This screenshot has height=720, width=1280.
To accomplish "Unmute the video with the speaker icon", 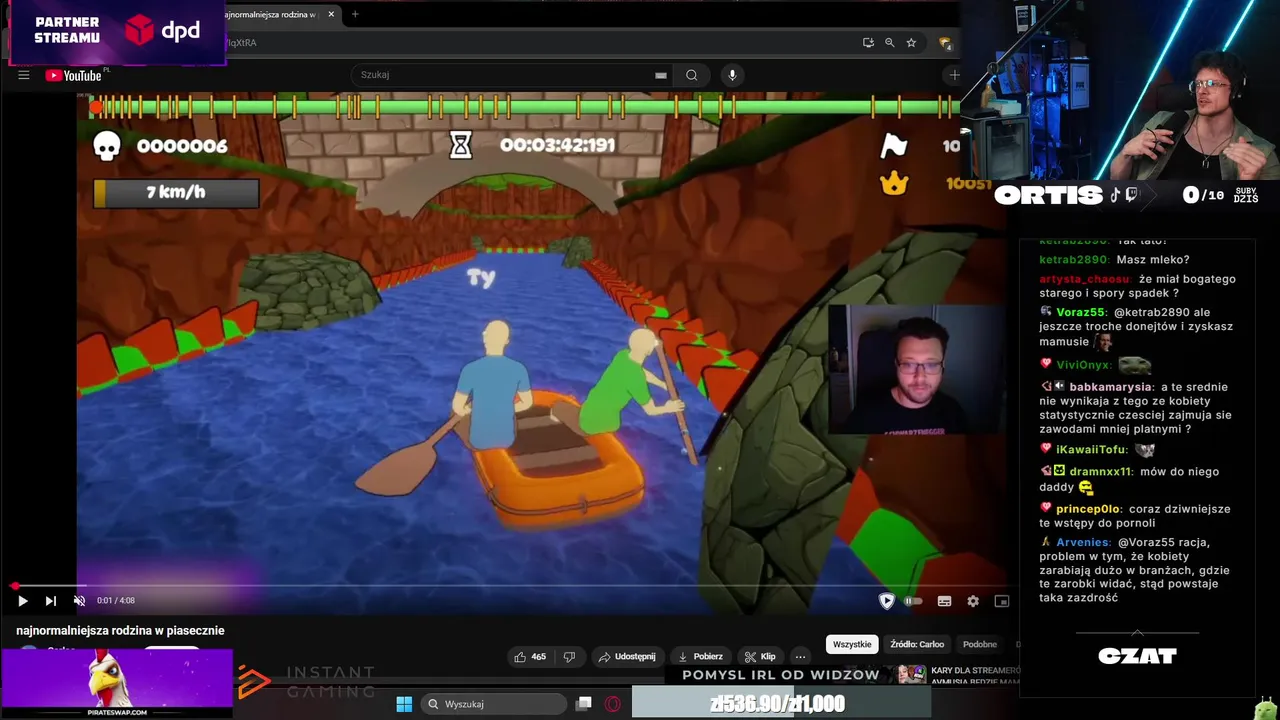I will (x=79, y=601).
